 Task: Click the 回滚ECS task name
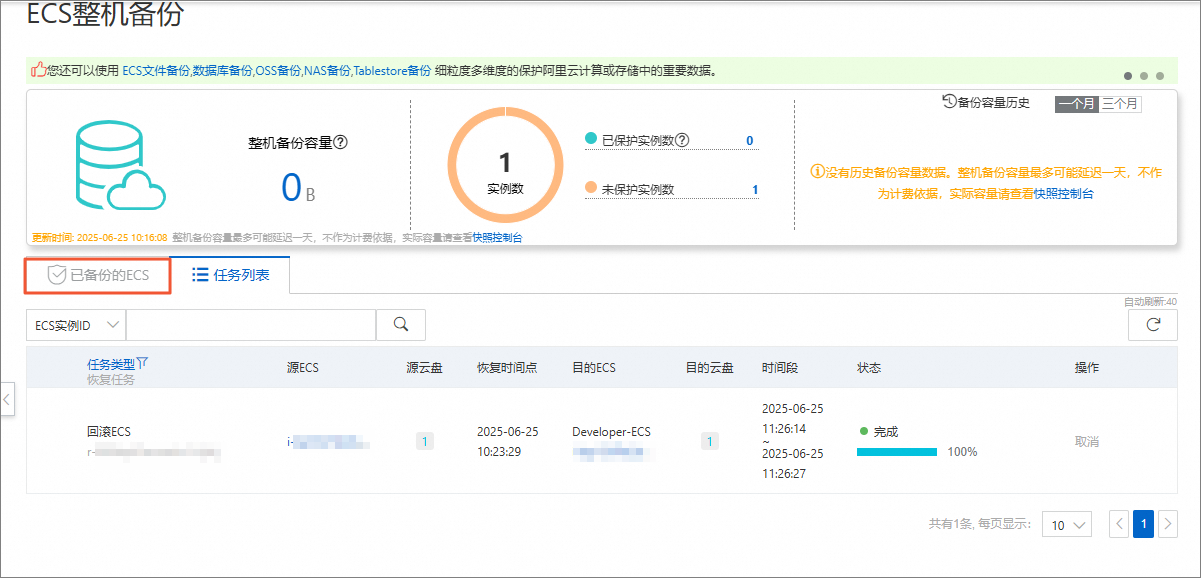pyautogui.click(x=109, y=432)
